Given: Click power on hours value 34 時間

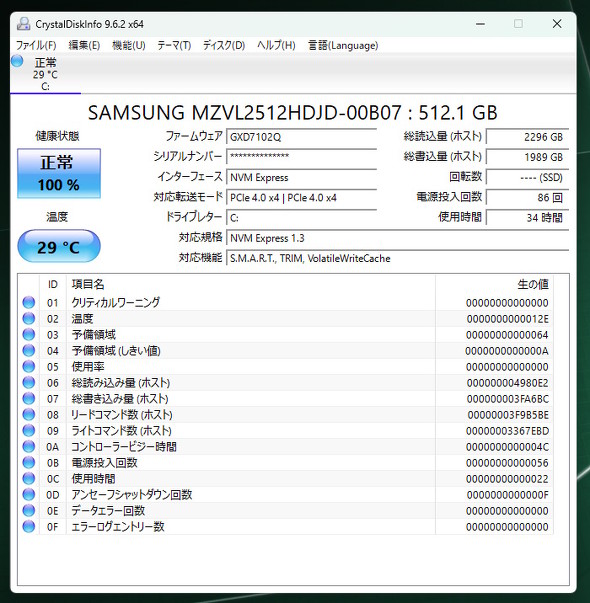Looking at the screenshot, I should click(x=528, y=218).
